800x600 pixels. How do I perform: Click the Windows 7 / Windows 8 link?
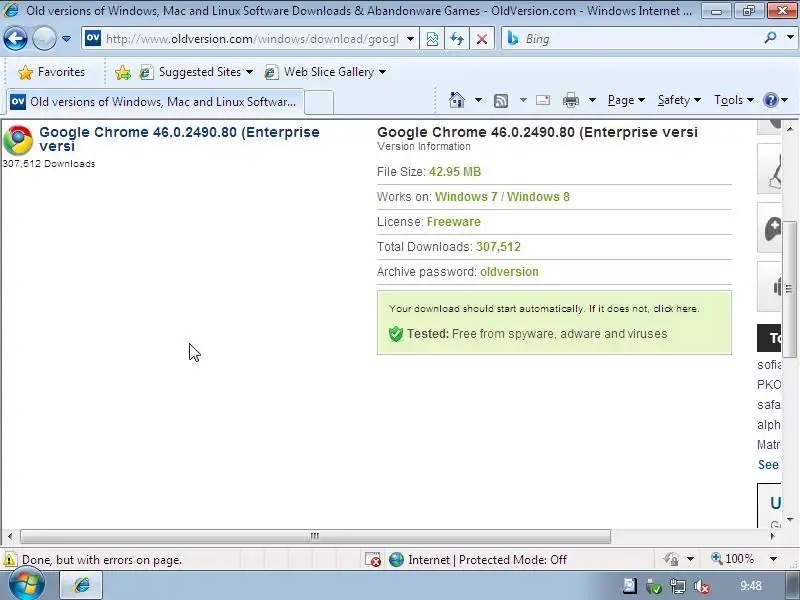point(502,197)
